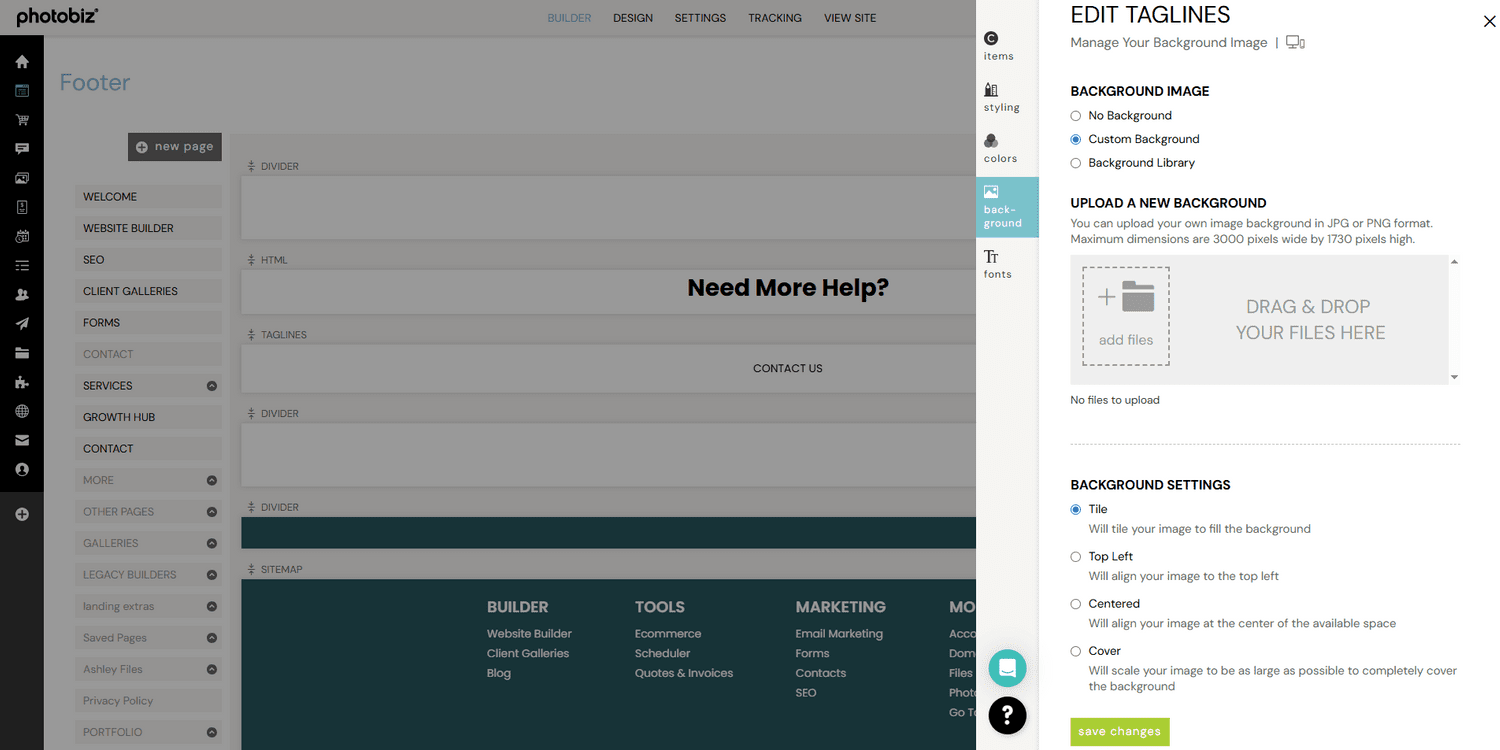
Task: Open the DESIGN menu in top navigation
Action: tap(633, 18)
